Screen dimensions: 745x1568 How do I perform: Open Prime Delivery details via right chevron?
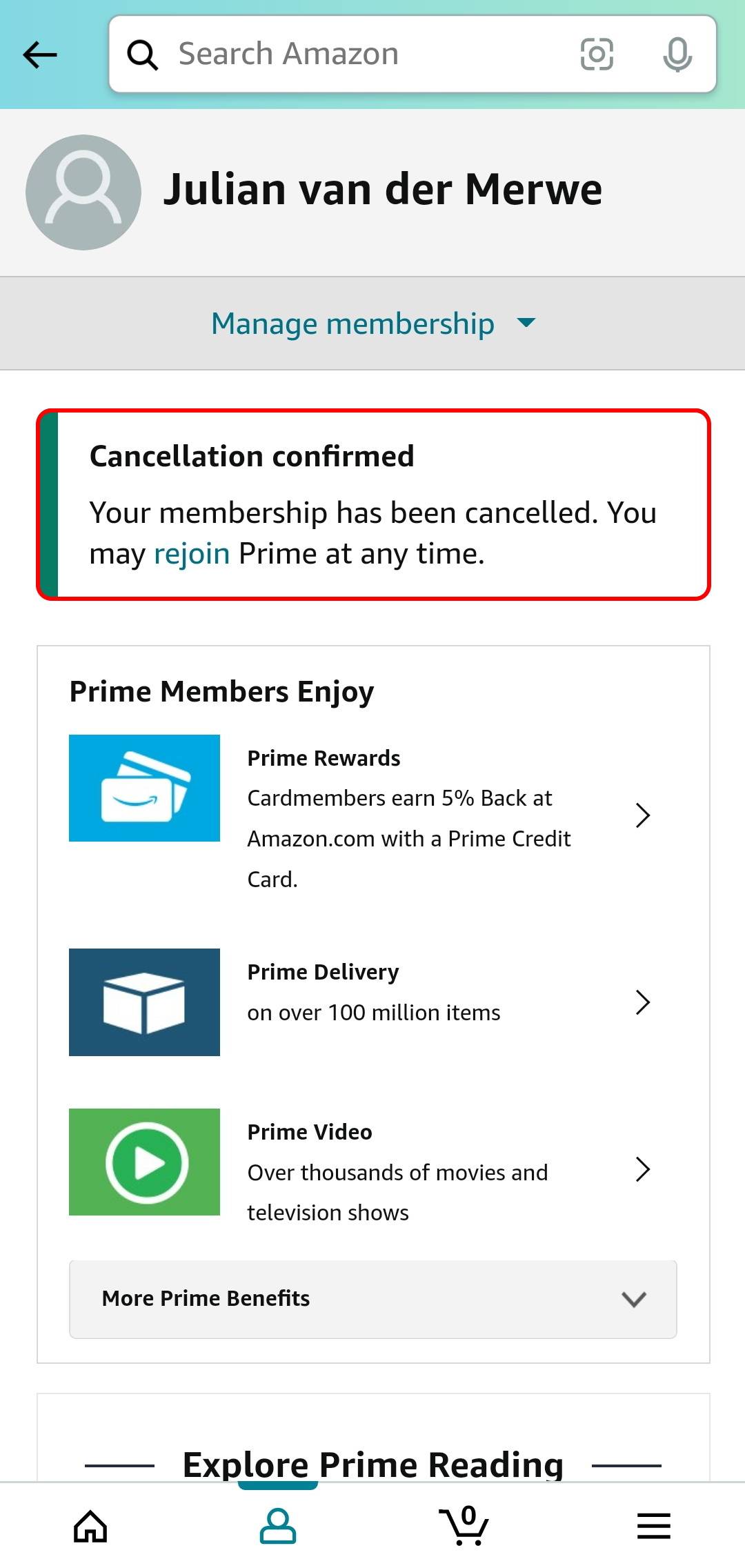coord(643,1002)
